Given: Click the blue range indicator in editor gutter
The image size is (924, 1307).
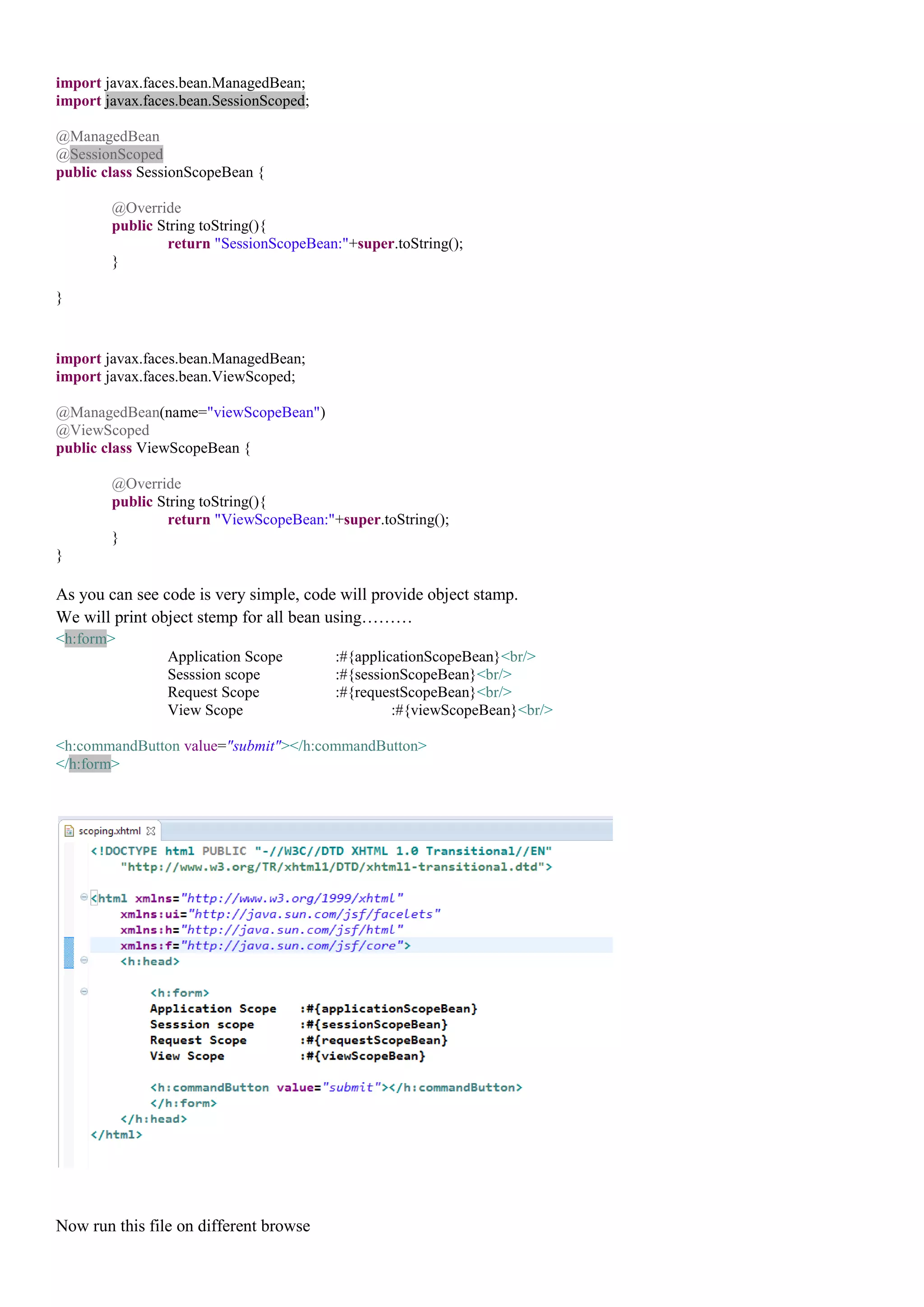Looking at the screenshot, I should pos(69,952).
